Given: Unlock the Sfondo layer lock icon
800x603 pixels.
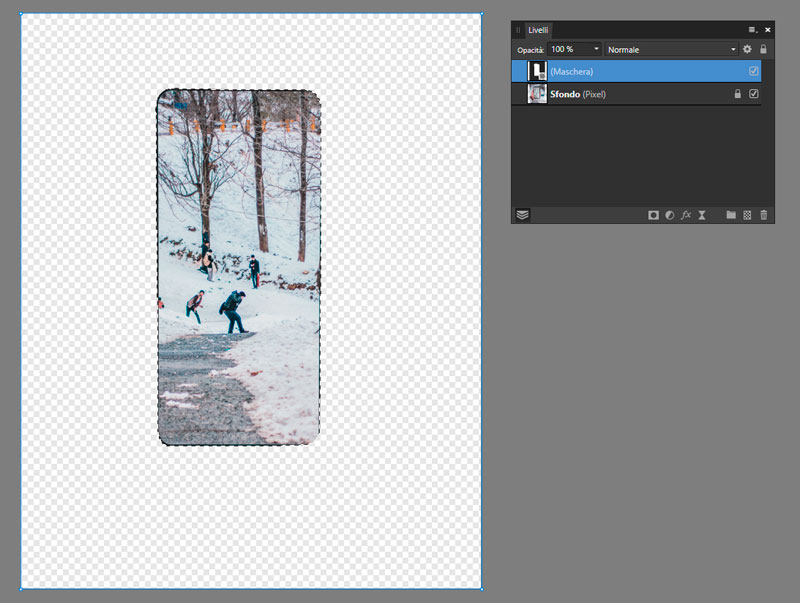Looking at the screenshot, I should pyautogui.click(x=737, y=94).
